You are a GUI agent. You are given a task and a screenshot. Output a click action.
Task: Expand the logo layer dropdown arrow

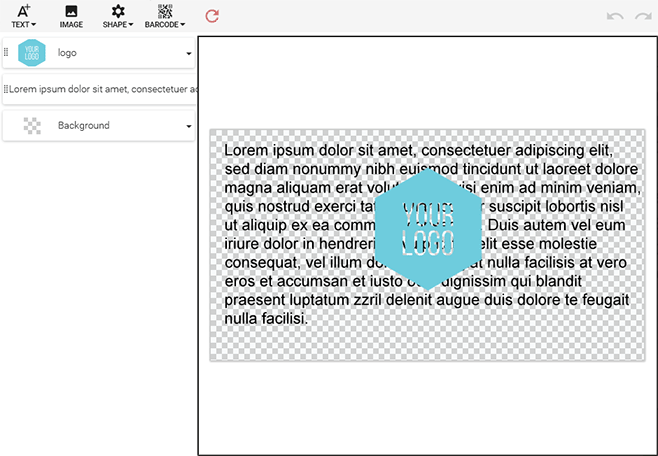(189, 54)
